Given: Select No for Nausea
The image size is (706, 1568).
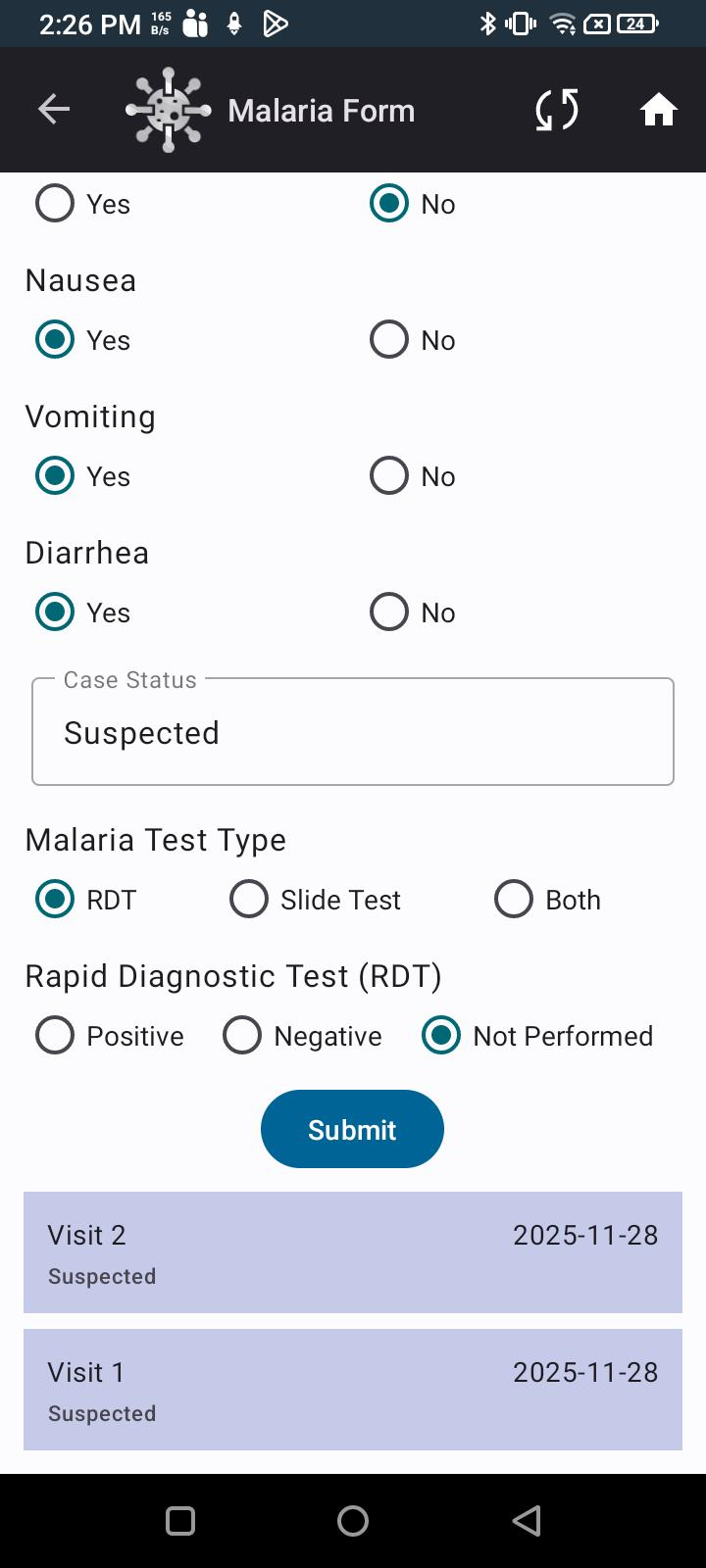Looking at the screenshot, I should (389, 340).
